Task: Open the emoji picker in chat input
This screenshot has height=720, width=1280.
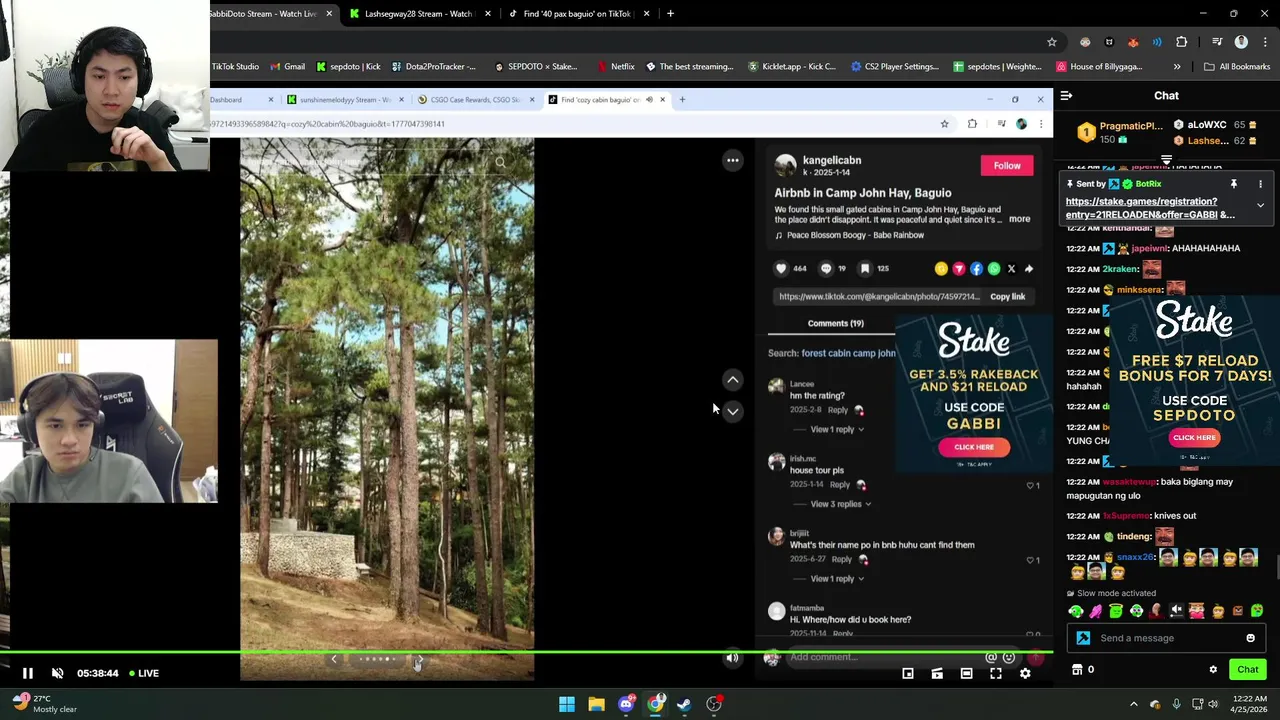Action: tap(1250, 638)
